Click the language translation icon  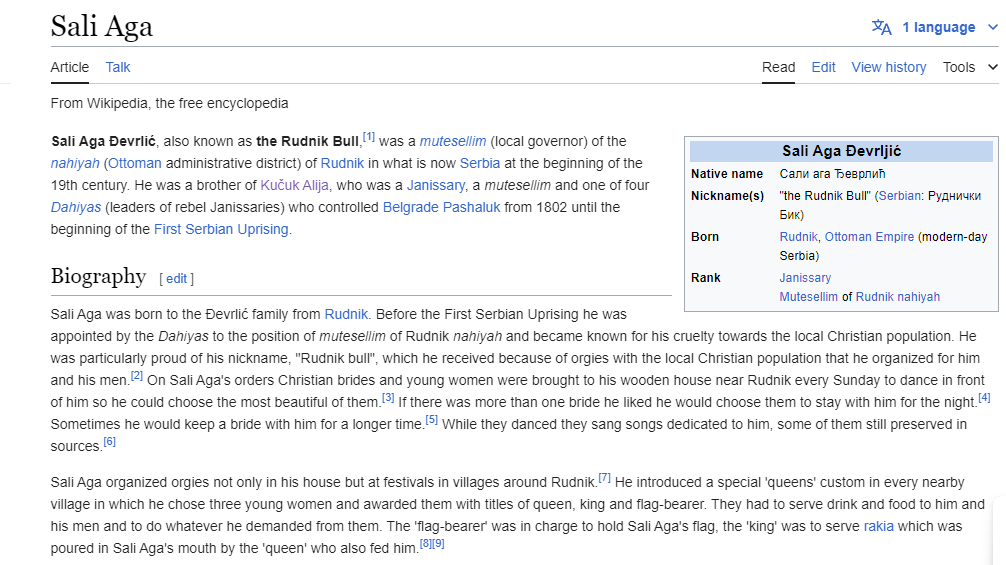tap(882, 27)
